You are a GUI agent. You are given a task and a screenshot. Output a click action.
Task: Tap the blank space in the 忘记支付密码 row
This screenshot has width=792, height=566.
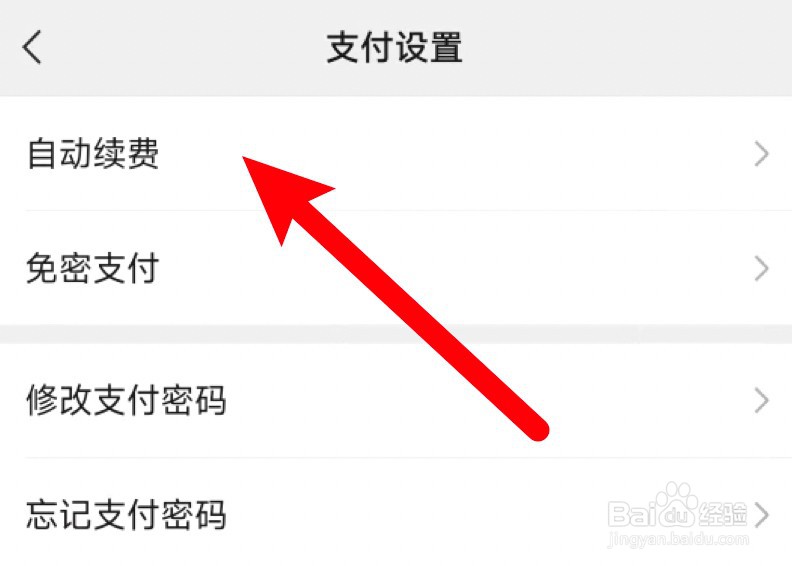[414, 514]
